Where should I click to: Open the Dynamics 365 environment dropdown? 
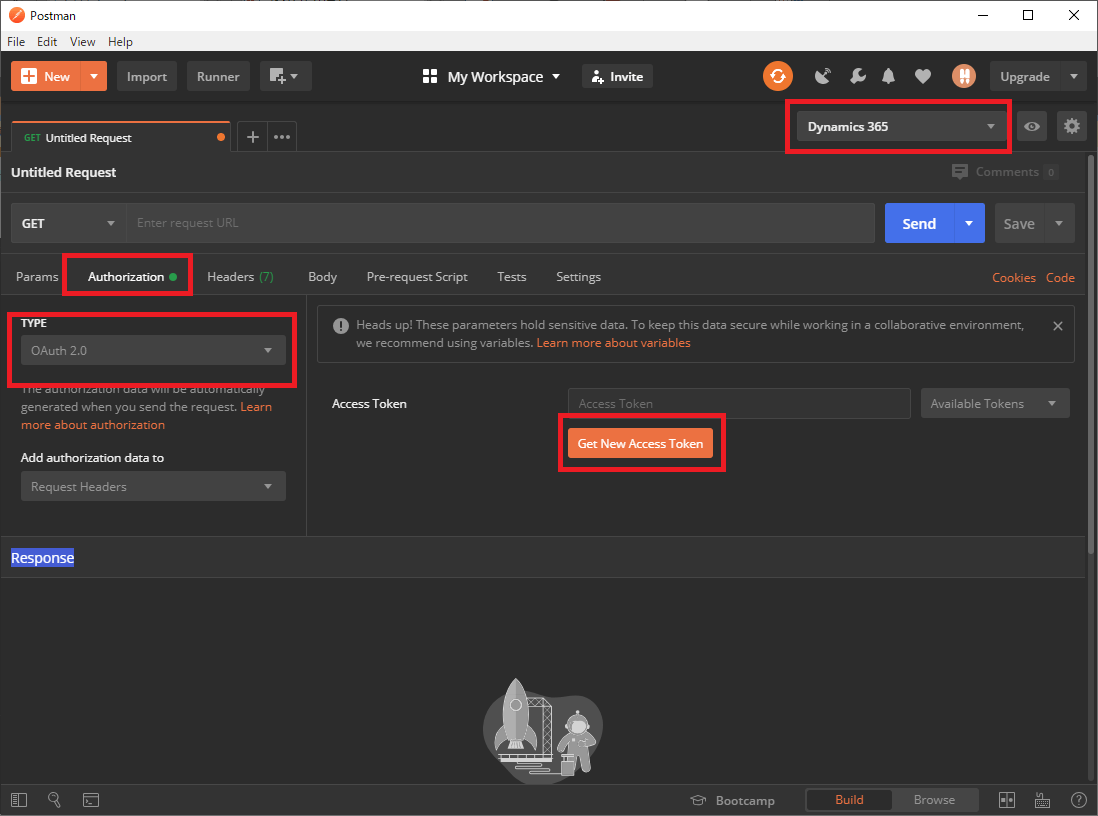coord(901,127)
